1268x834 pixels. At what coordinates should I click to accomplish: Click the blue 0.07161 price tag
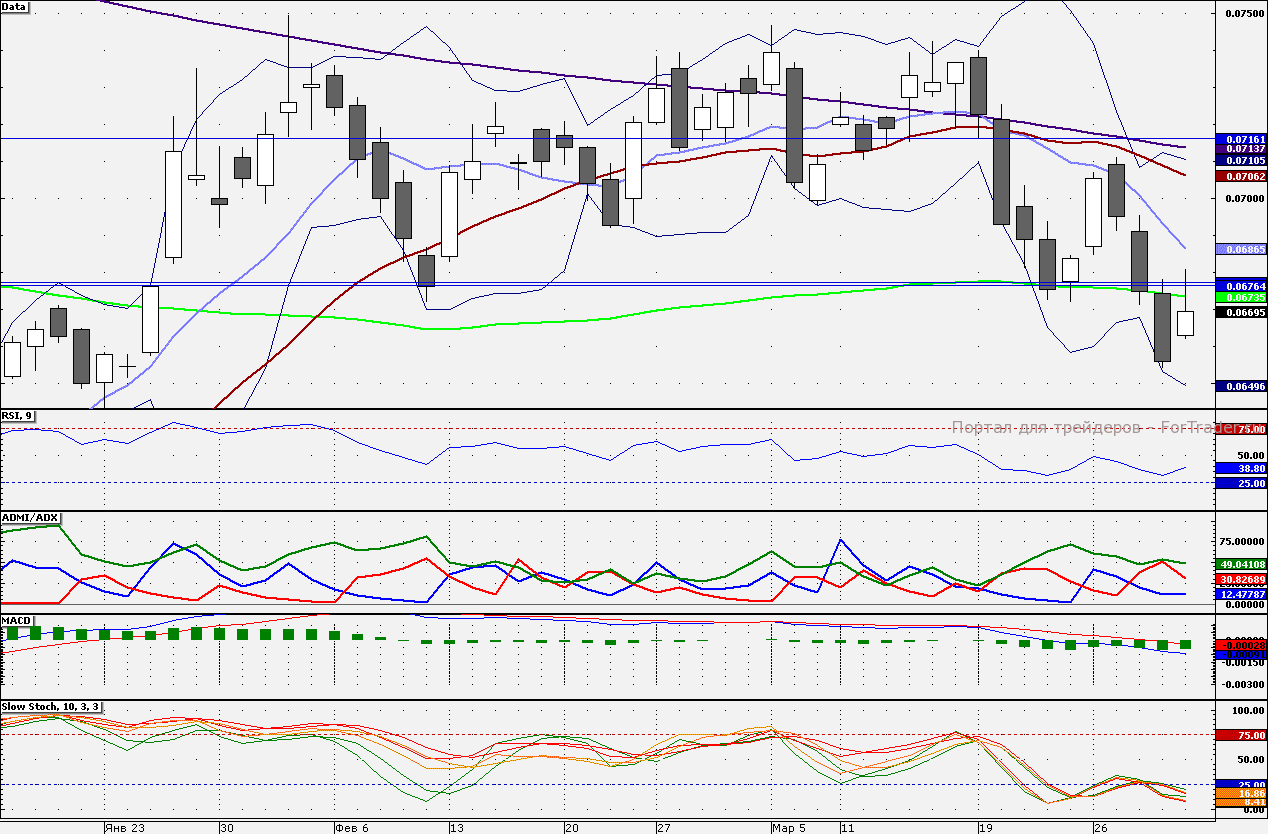(x=1239, y=138)
